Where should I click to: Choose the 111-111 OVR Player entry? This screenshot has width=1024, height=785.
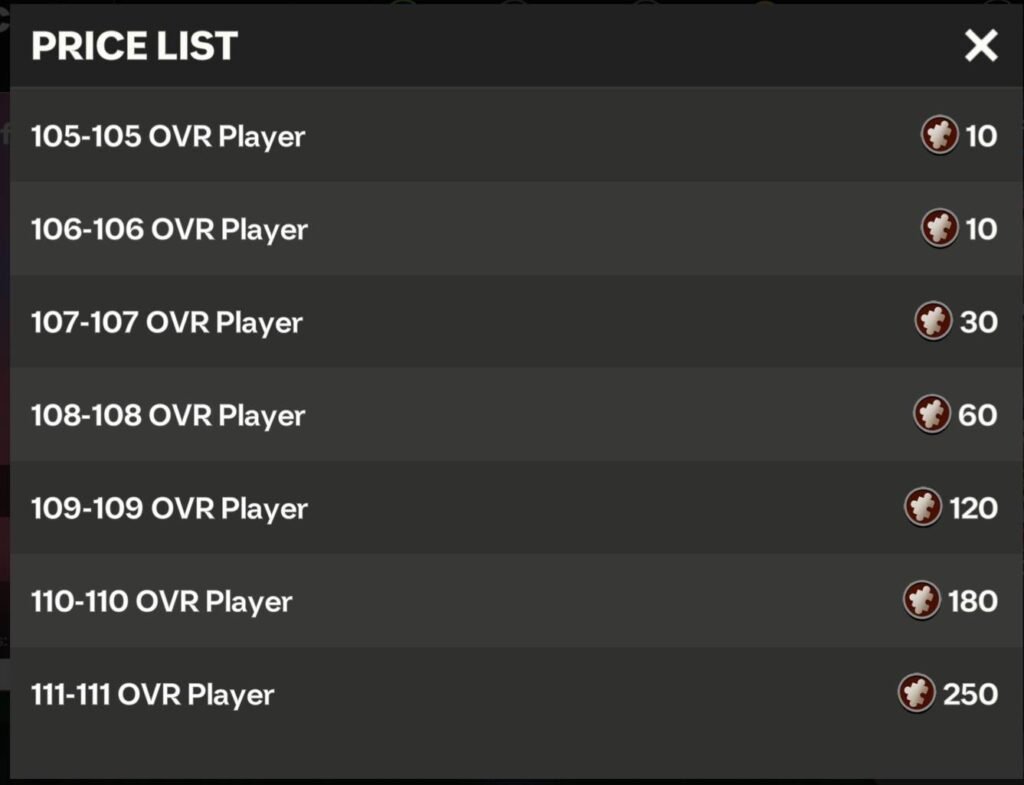tap(152, 694)
